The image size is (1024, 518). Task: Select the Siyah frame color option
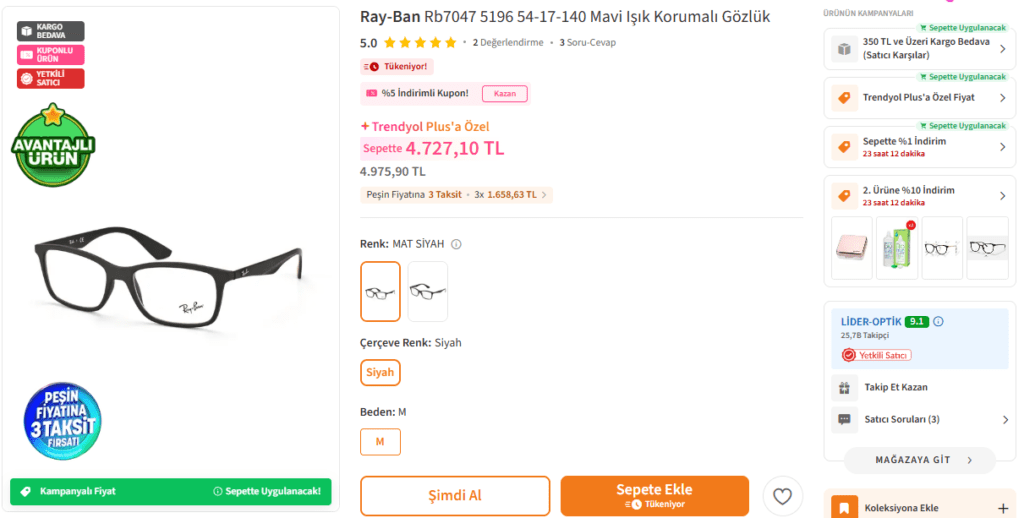tap(380, 372)
